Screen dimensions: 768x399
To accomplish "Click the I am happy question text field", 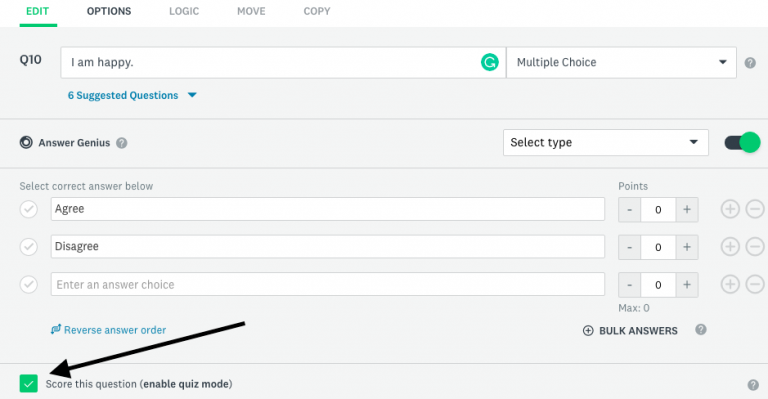I will click(283, 62).
